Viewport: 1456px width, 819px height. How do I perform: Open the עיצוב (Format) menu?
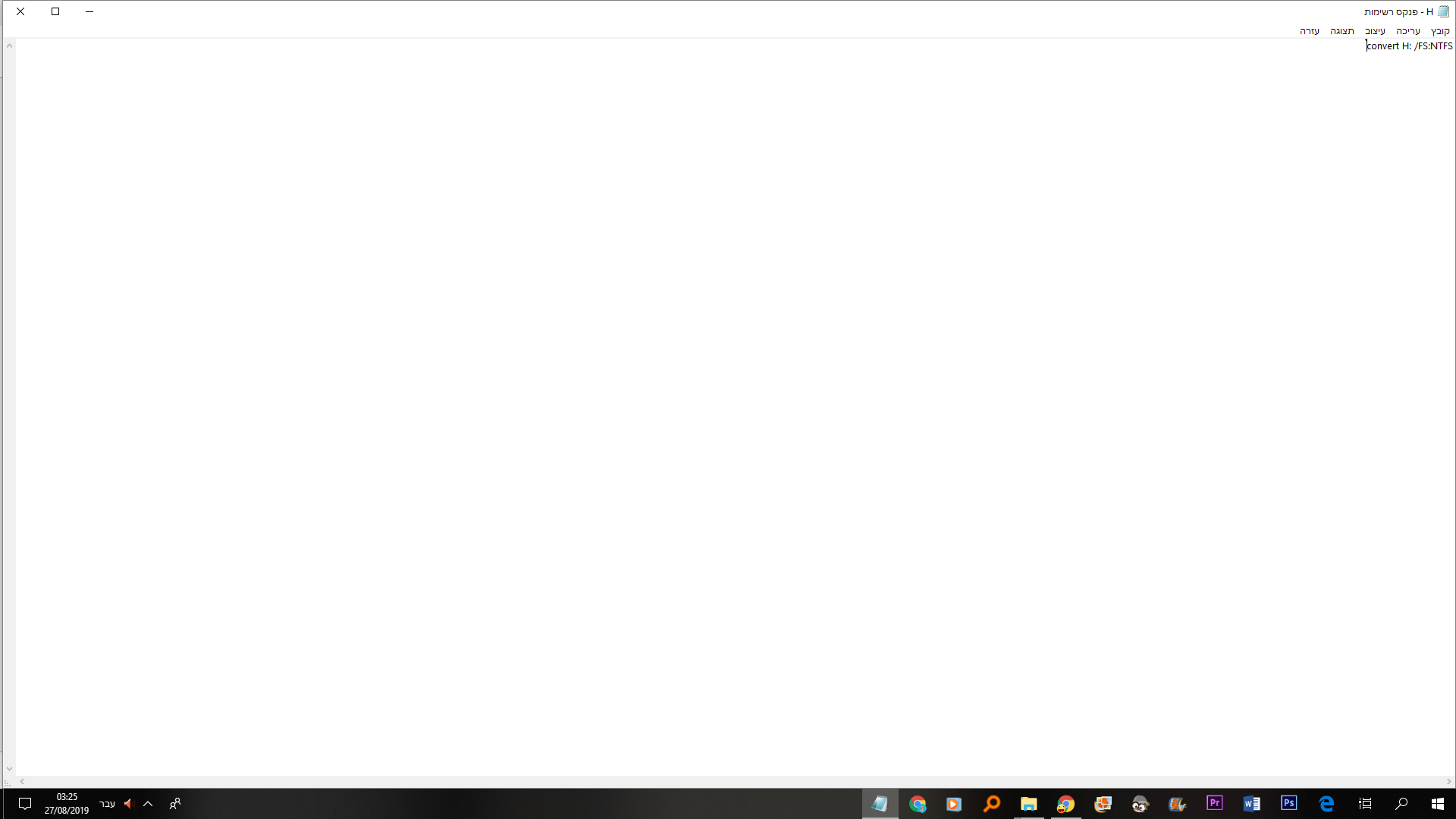pyautogui.click(x=1375, y=31)
